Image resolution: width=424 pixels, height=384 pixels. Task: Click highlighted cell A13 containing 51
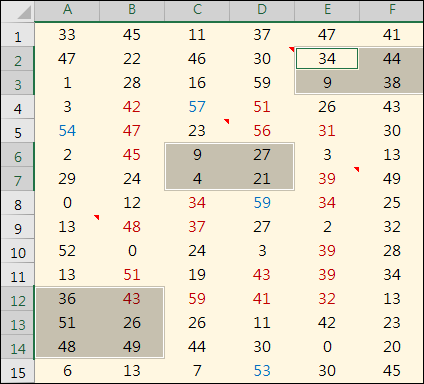[x=67, y=323]
